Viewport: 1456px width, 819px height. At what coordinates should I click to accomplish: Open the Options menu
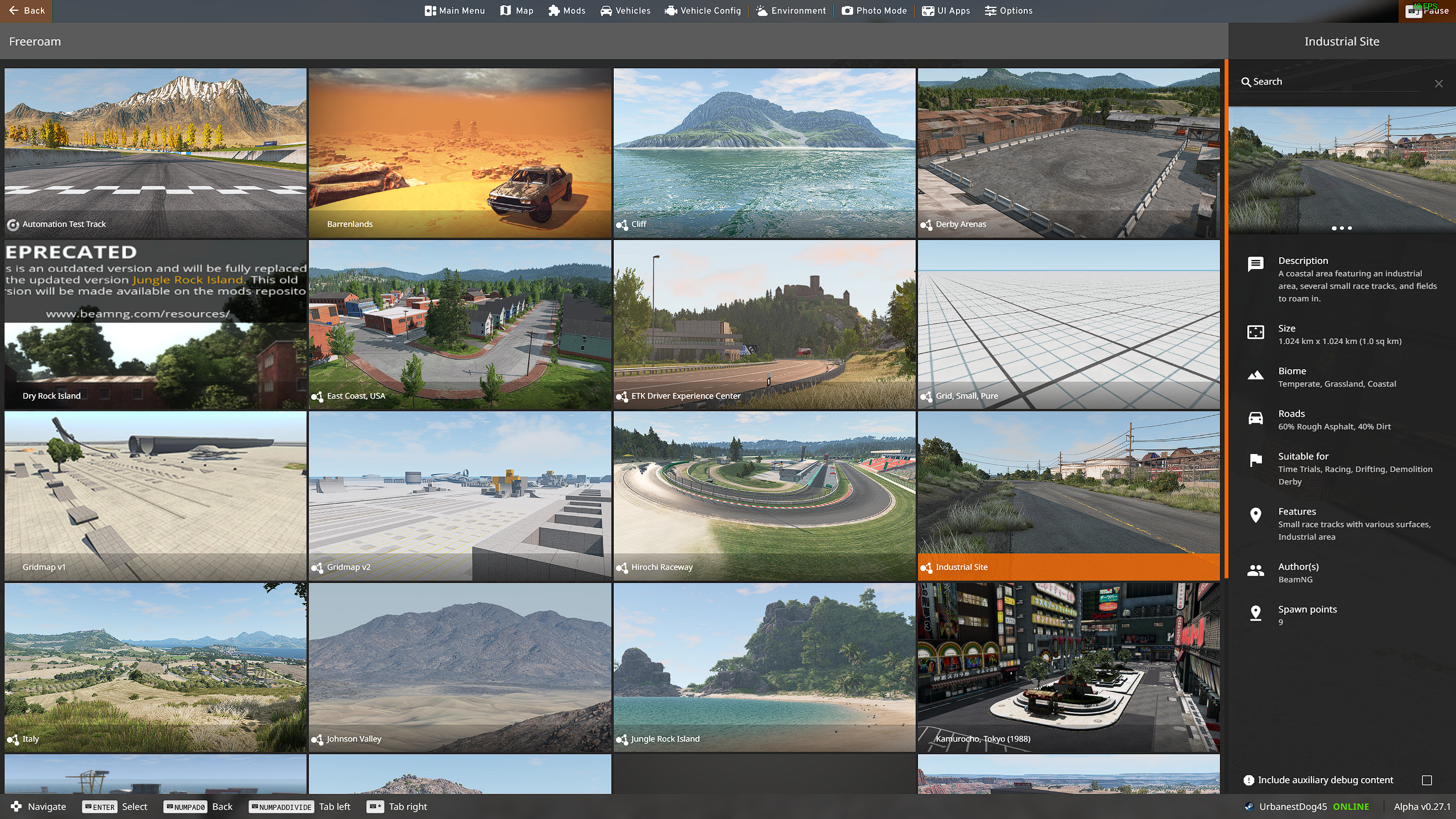(x=1008, y=11)
